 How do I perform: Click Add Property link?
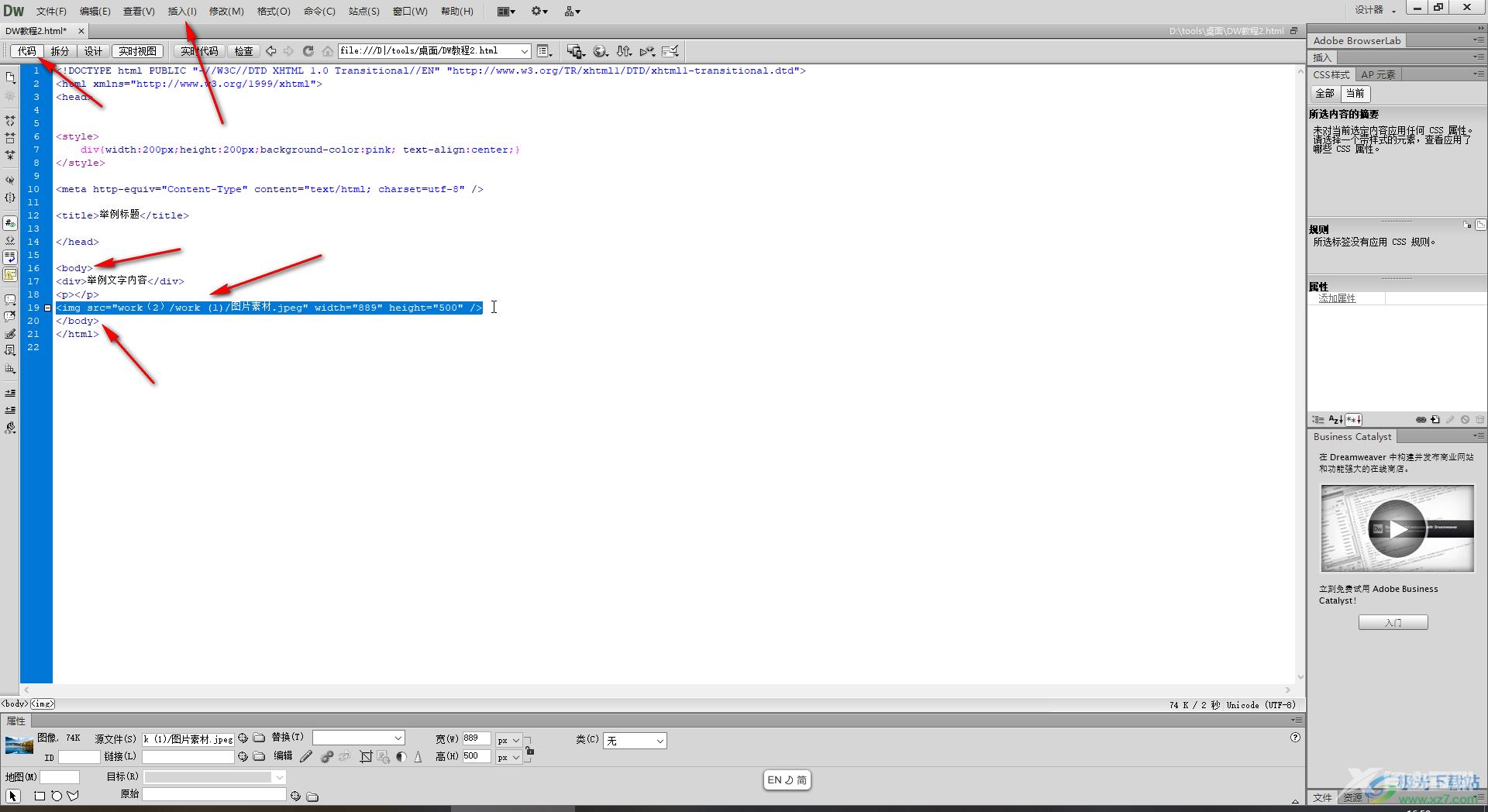(x=1337, y=298)
